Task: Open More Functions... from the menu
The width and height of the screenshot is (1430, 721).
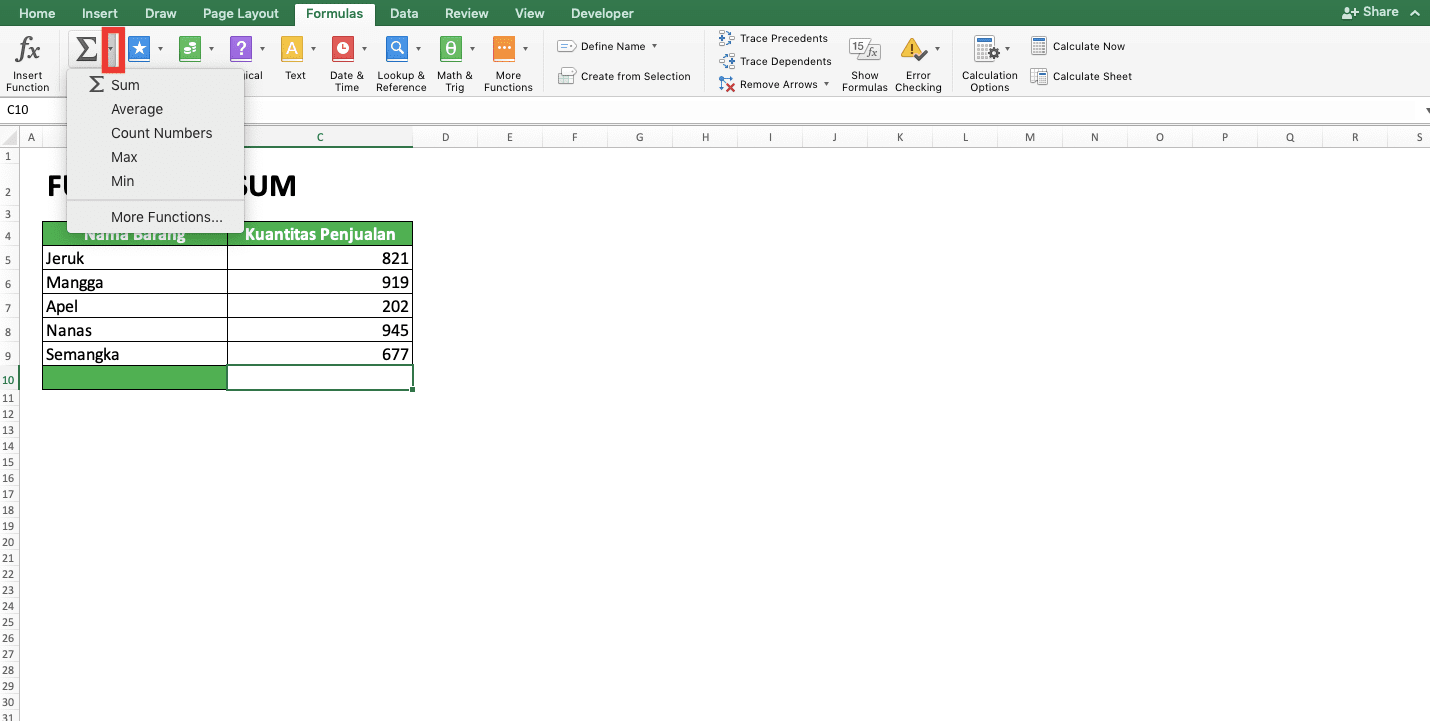Action: click(155, 217)
